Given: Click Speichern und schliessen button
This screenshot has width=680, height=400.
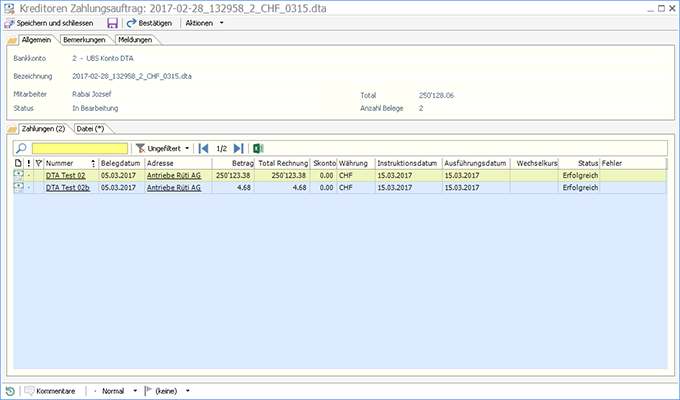Looking at the screenshot, I should tap(49, 23).
